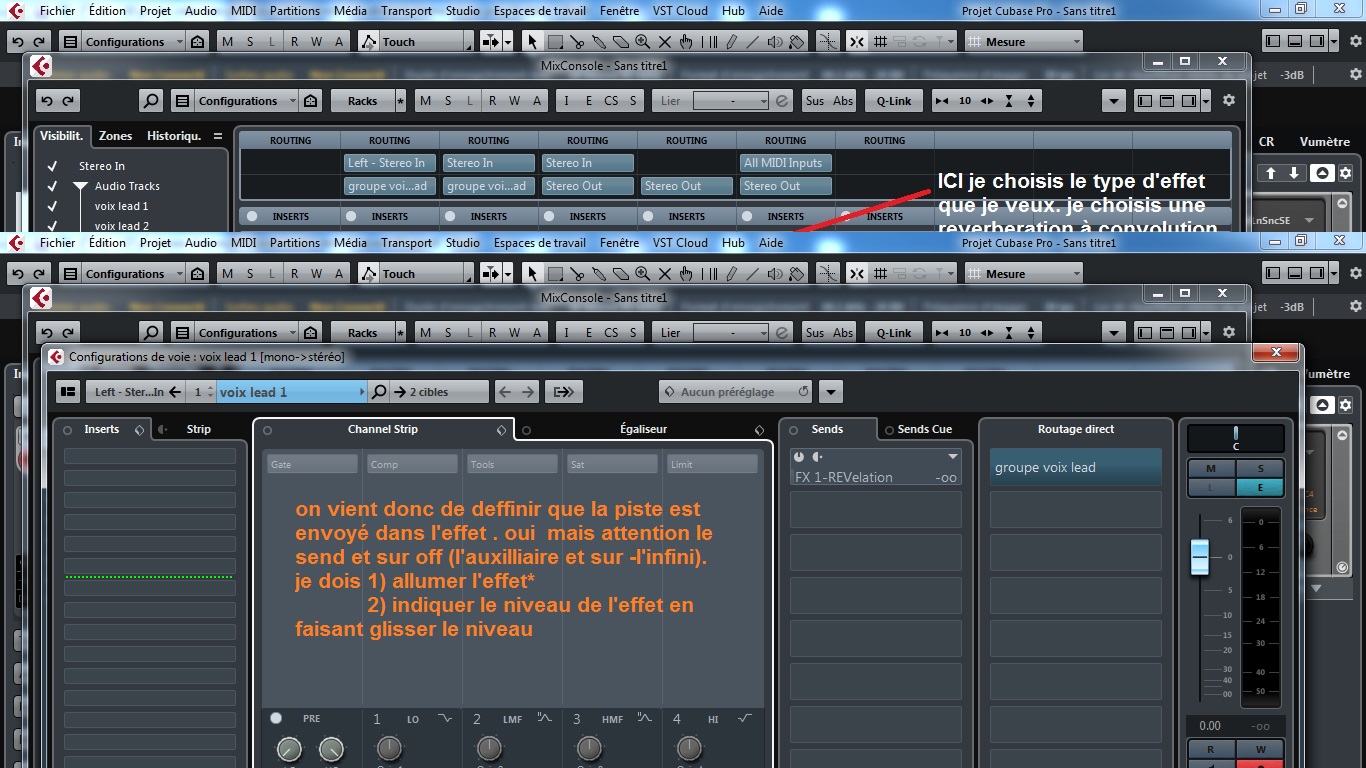Image resolution: width=1366 pixels, height=768 pixels.
Task: Open the Égaliseur tab preset diamond icon
Action: click(760, 430)
